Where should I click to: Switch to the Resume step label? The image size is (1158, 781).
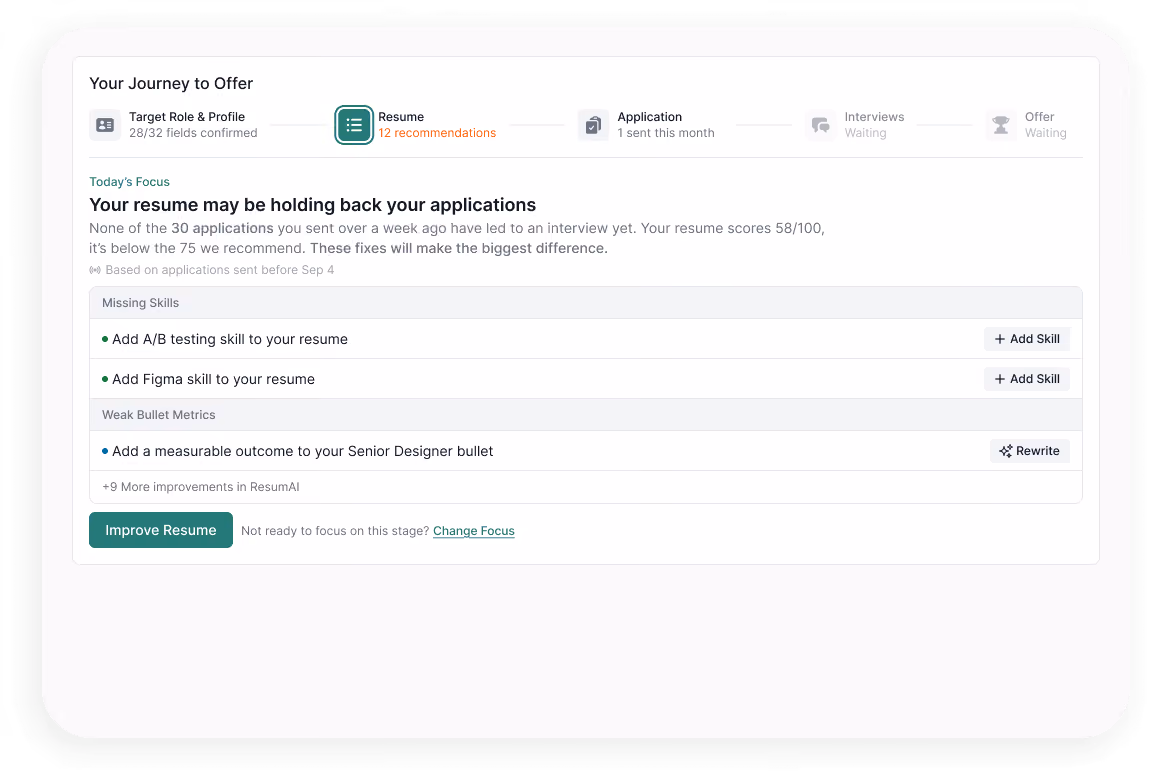point(401,117)
